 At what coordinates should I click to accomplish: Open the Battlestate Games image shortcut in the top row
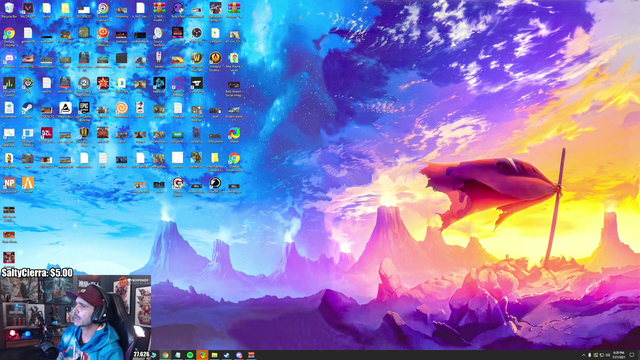tap(216, 8)
